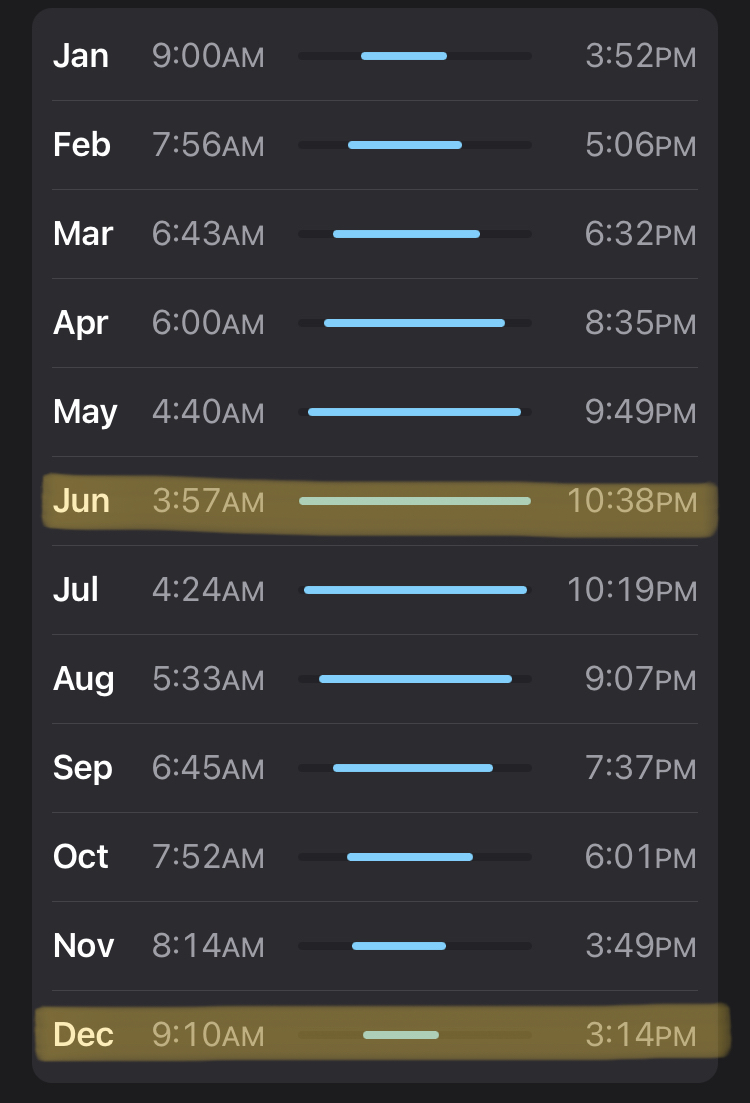Click the Mar daylight duration bar
This screenshot has width=750, height=1103.
406,234
